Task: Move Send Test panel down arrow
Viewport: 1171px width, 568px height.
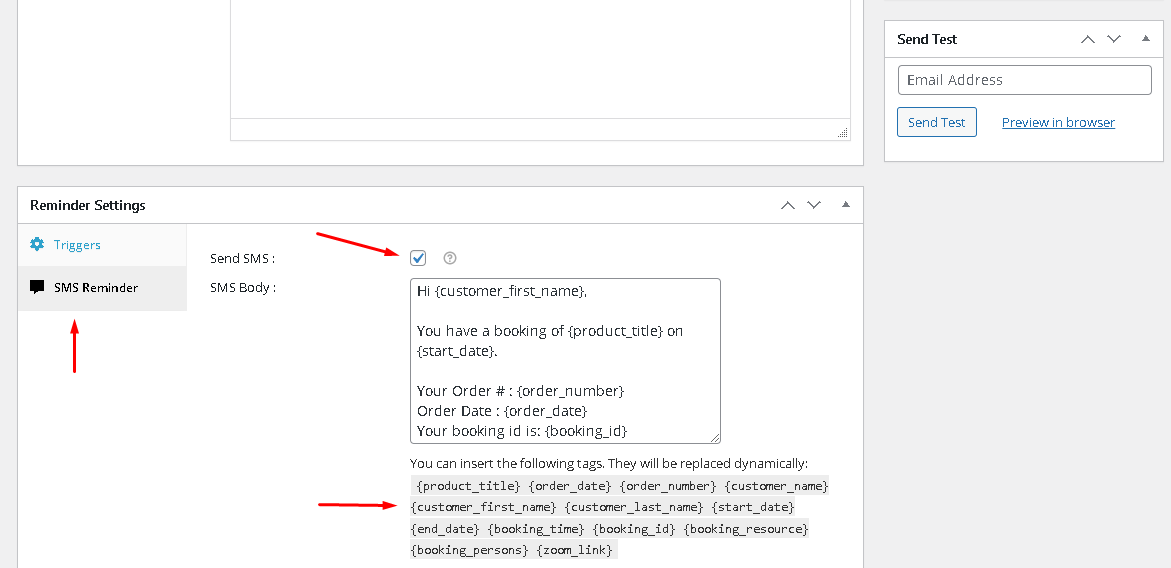Action: tap(1113, 39)
